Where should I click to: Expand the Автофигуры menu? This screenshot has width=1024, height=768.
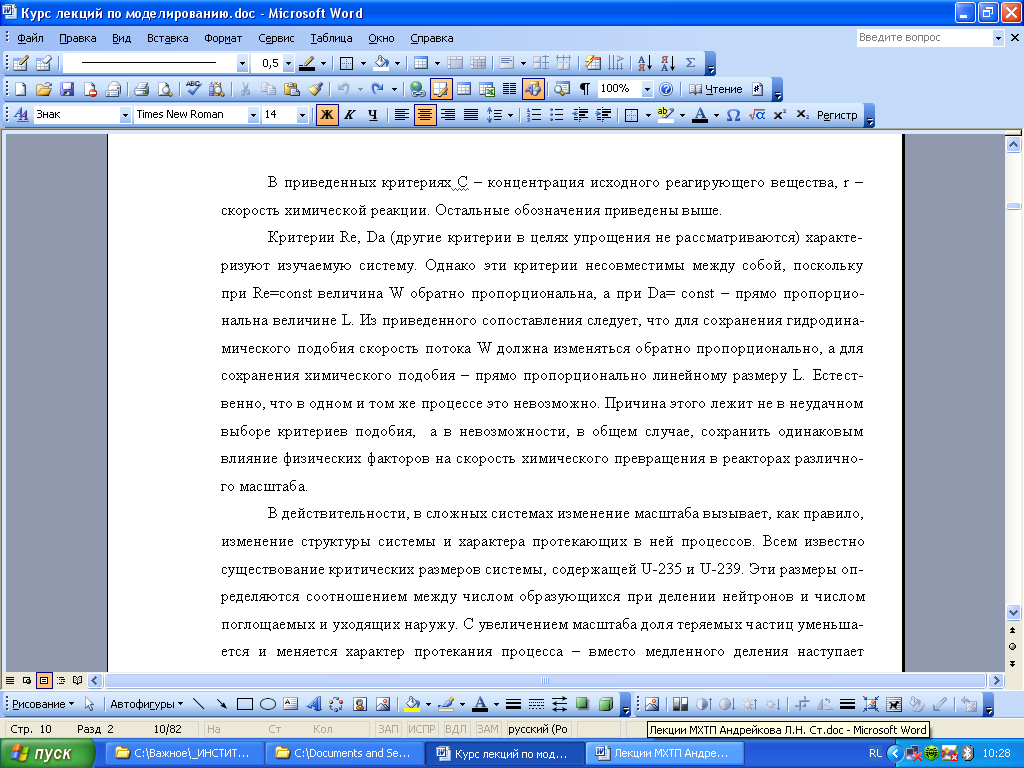coord(146,704)
